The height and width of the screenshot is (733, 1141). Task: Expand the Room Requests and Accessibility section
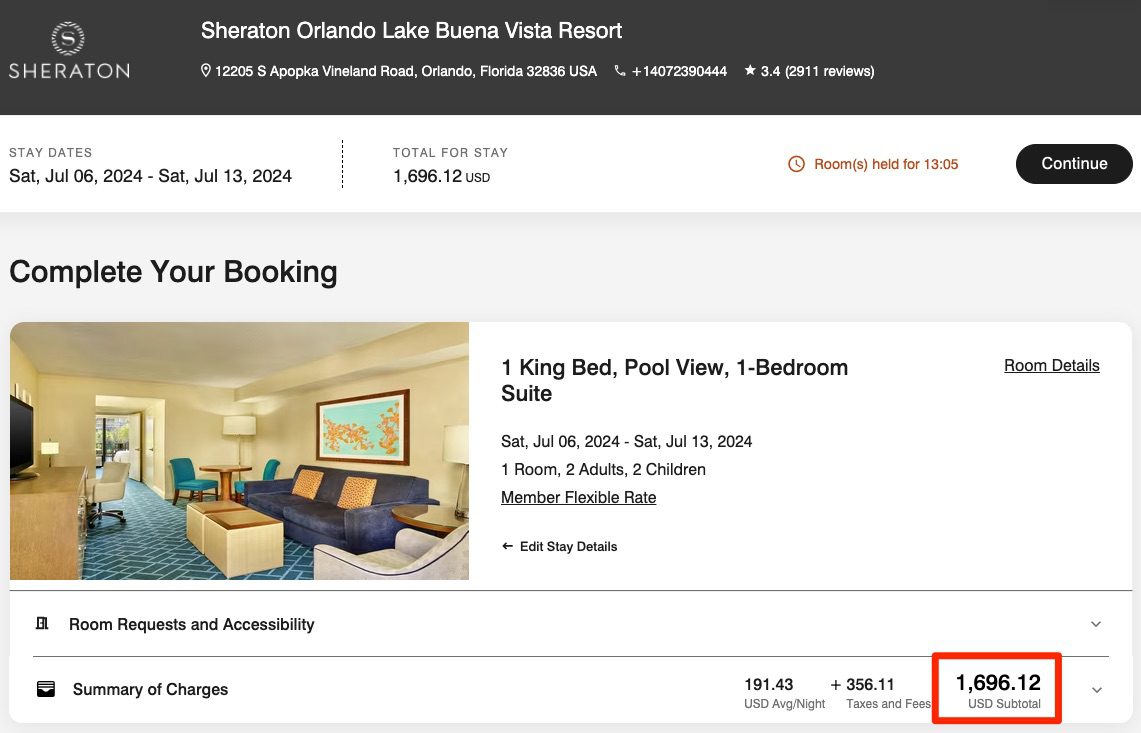pyautogui.click(x=1096, y=623)
